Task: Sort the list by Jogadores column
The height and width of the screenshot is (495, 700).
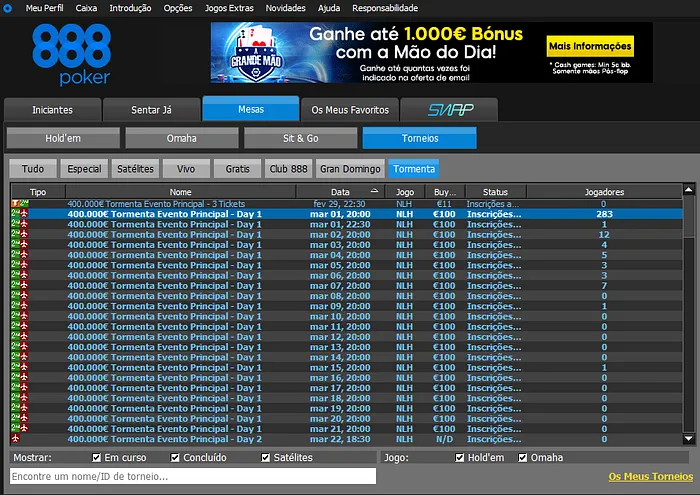Action: (x=604, y=192)
